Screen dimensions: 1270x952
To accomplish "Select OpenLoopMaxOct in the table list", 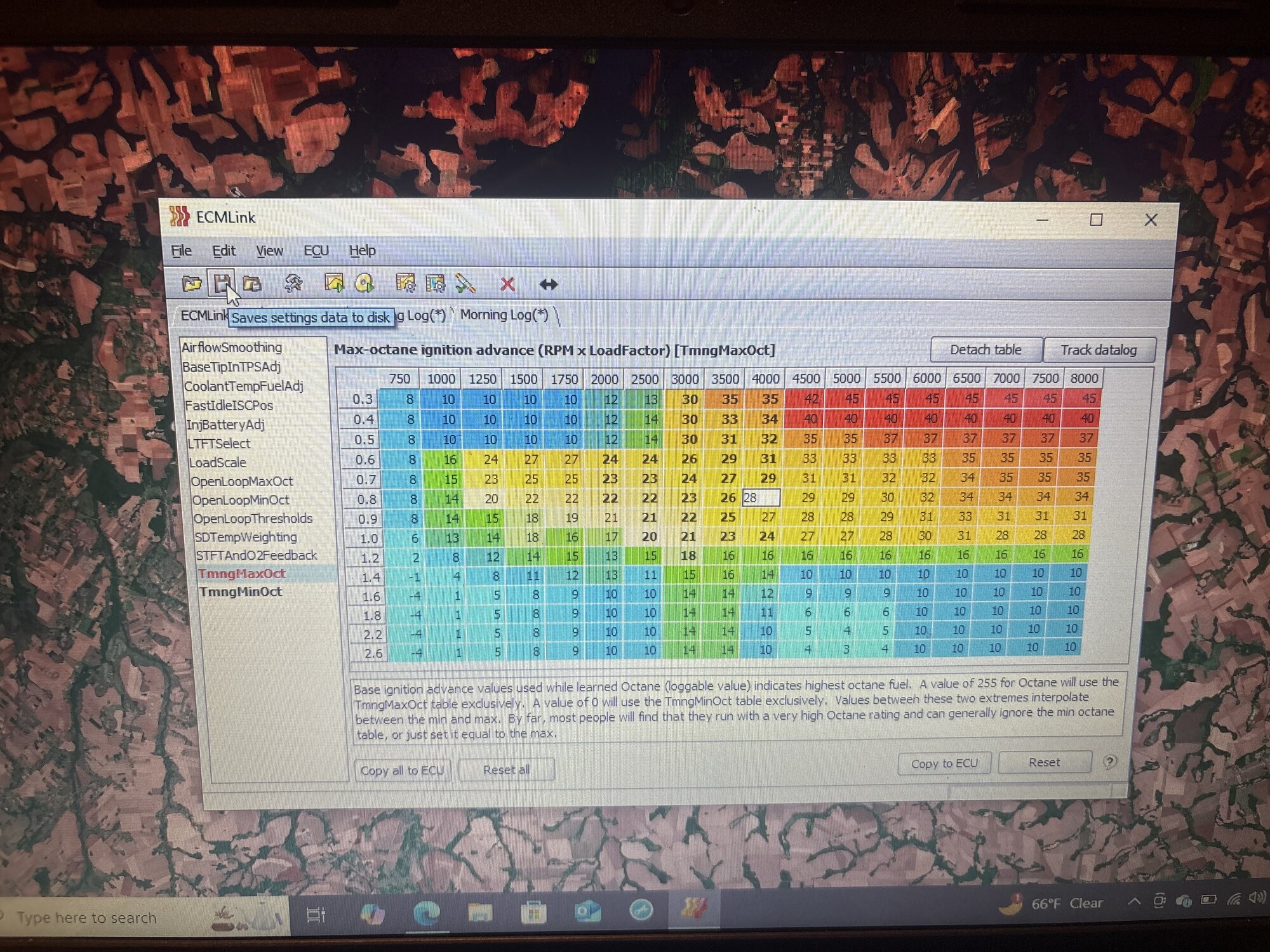I will (242, 481).
